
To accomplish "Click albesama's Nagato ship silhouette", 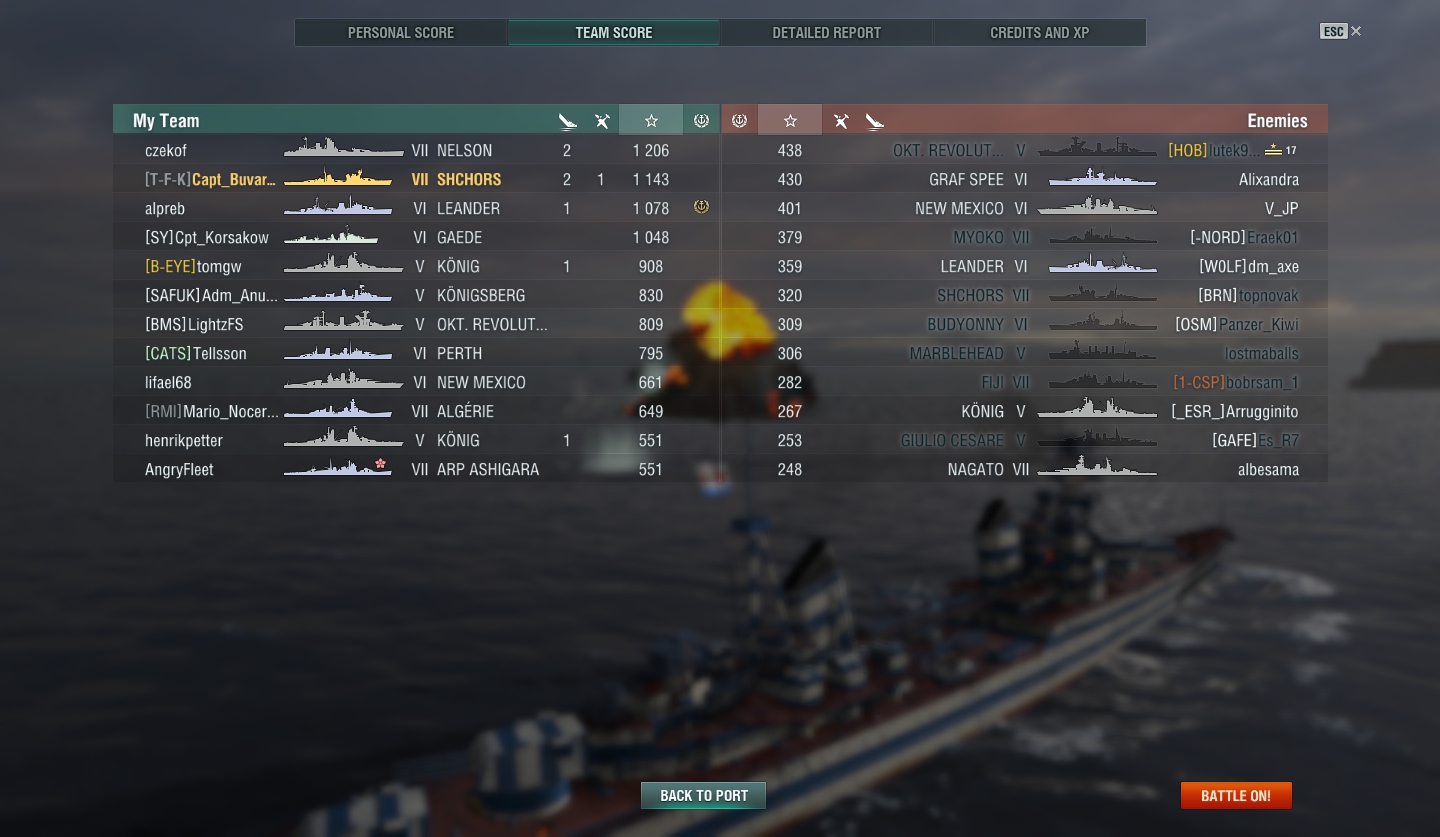I will tap(1097, 466).
